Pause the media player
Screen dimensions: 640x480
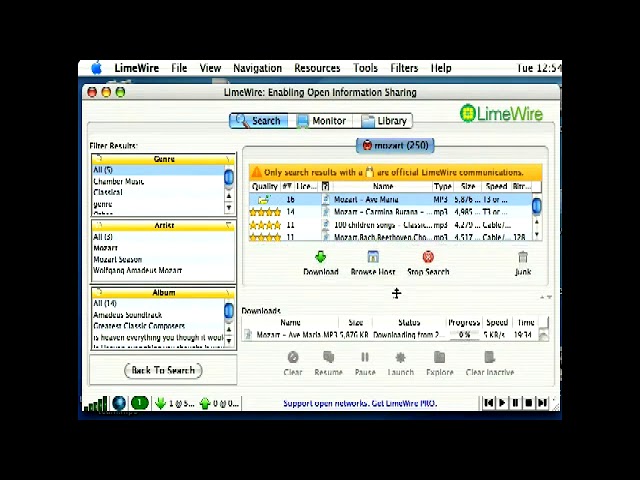click(516, 403)
